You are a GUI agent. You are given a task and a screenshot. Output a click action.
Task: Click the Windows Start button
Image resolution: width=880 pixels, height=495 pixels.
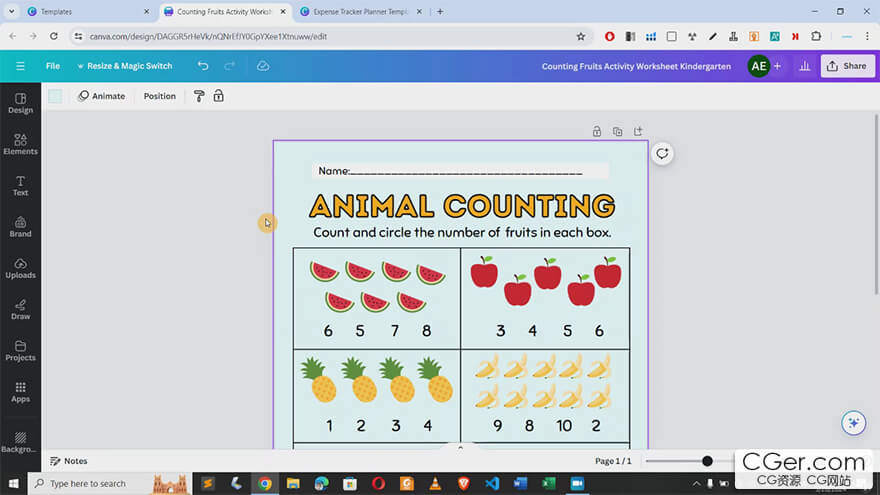(13, 483)
